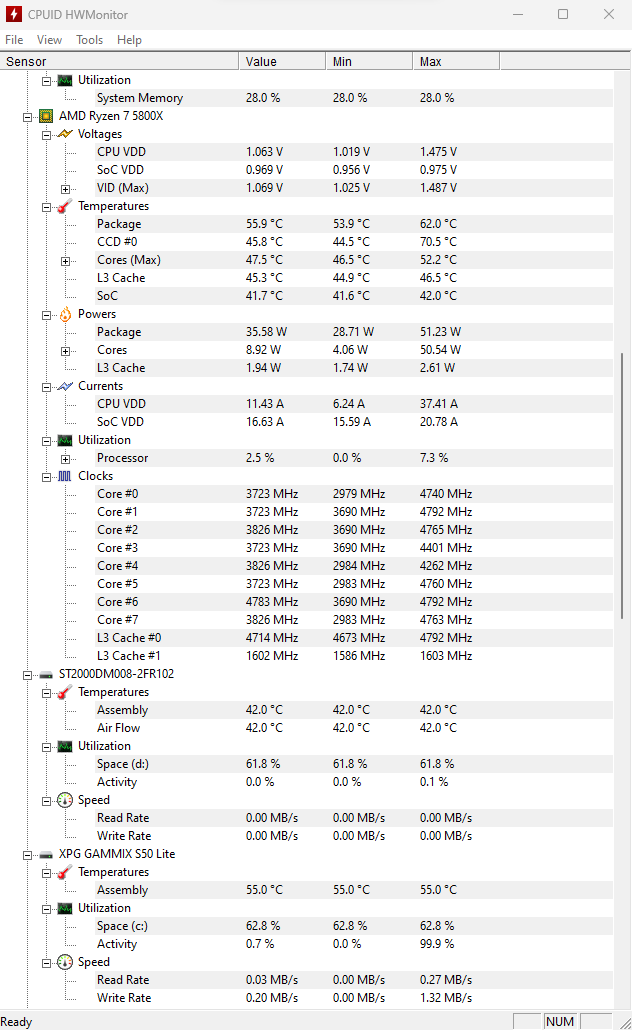The width and height of the screenshot is (632, 1030).
Task: Expand the Cores (Max) temperature entry
Action: point(65,261)
